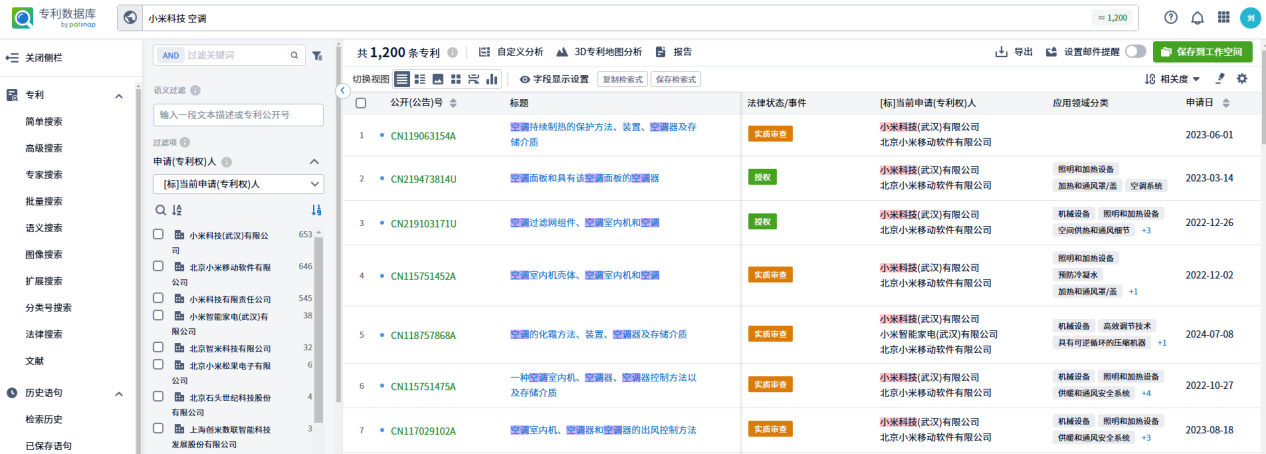Open the results table settings gear

click(1242, 79)
